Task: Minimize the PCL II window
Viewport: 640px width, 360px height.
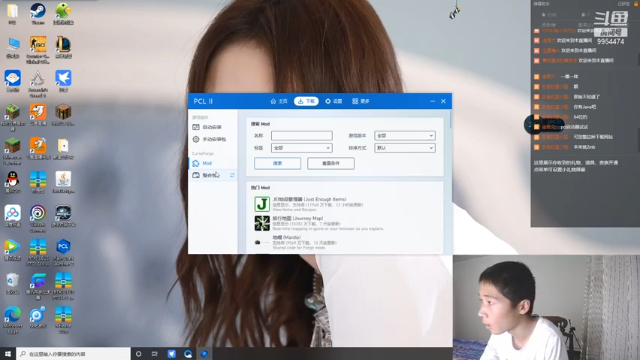Action: [432, 101]
